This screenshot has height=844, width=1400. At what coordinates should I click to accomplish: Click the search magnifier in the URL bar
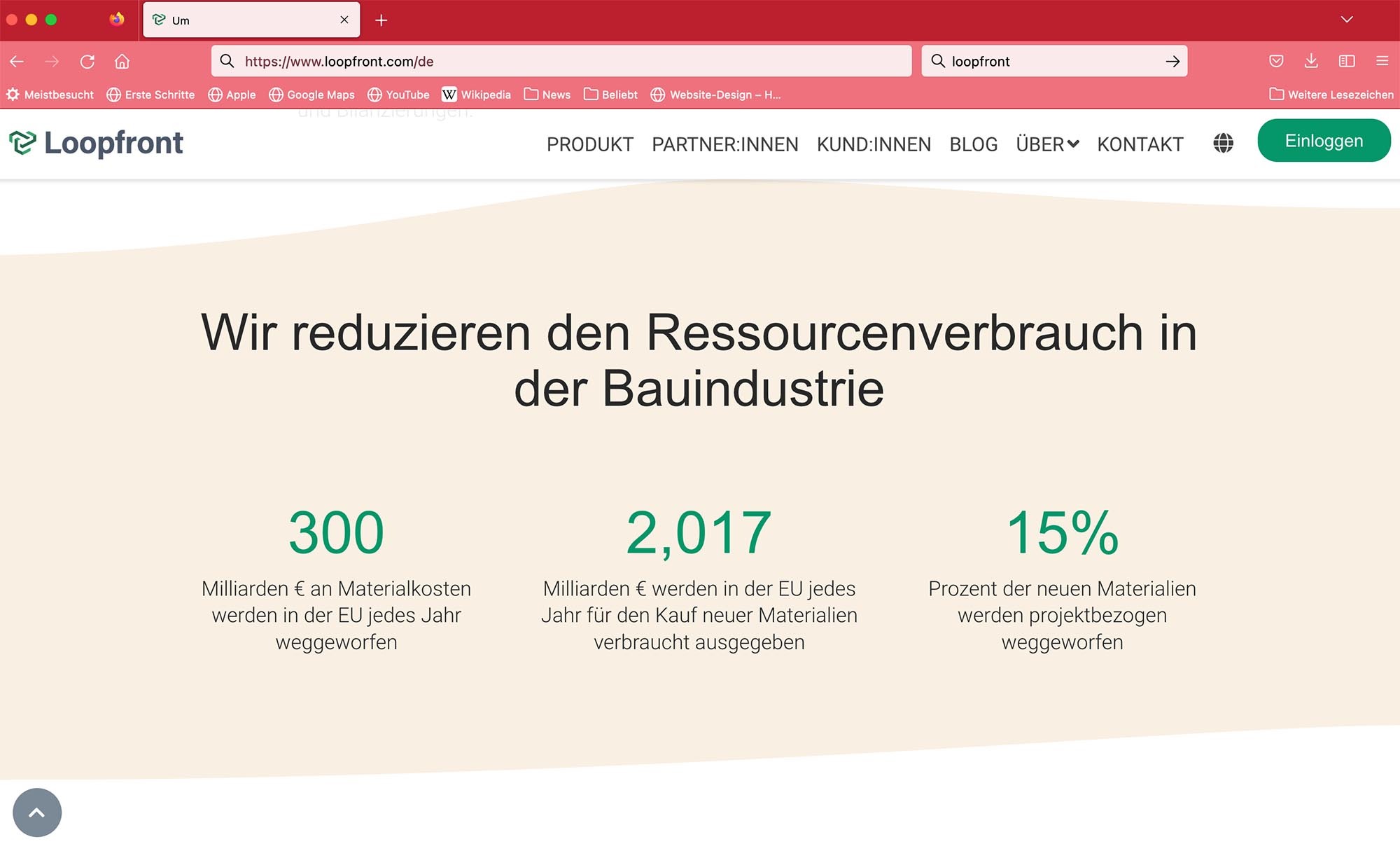pos(227,61)
